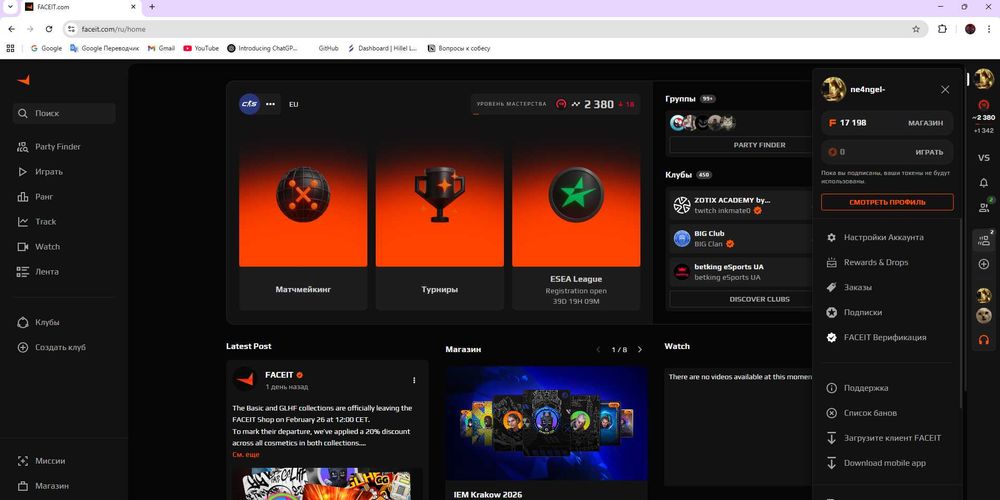Open the YouTube bookmark
The width and height of the screenshot is (1000, 500).
tap(201, 48)
